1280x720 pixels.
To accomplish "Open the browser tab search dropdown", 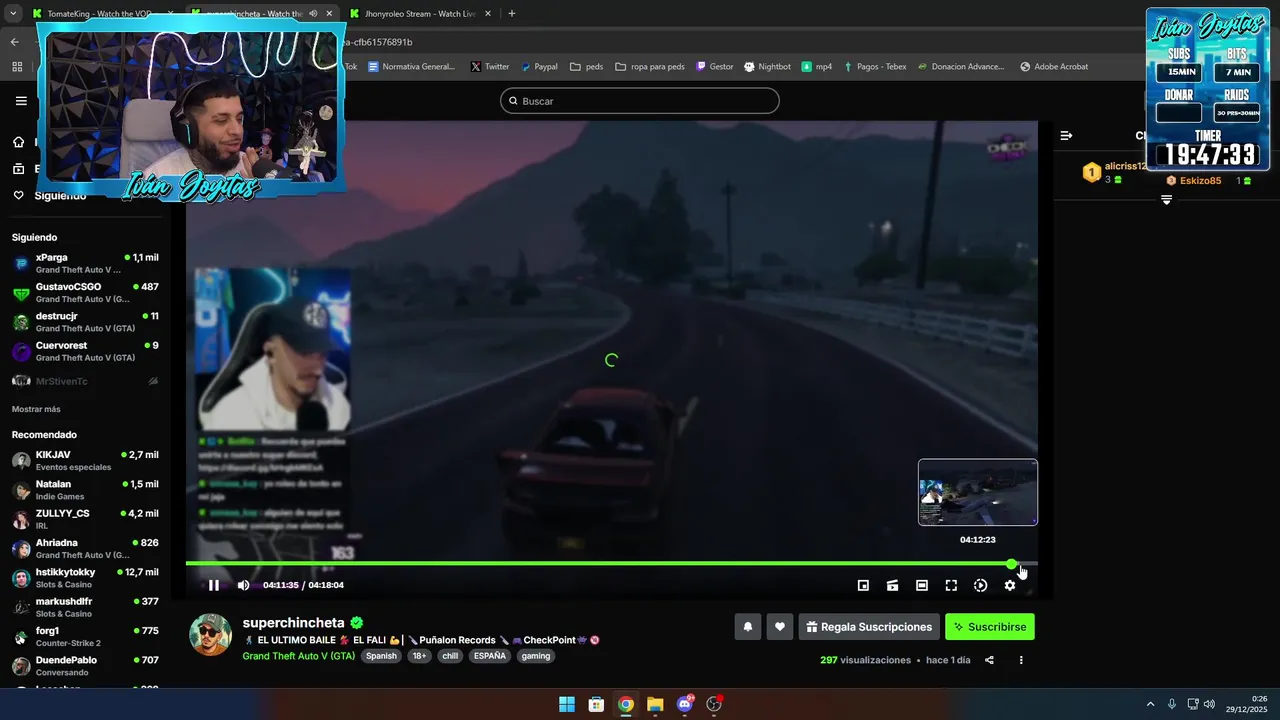I will tap(13, 14).
